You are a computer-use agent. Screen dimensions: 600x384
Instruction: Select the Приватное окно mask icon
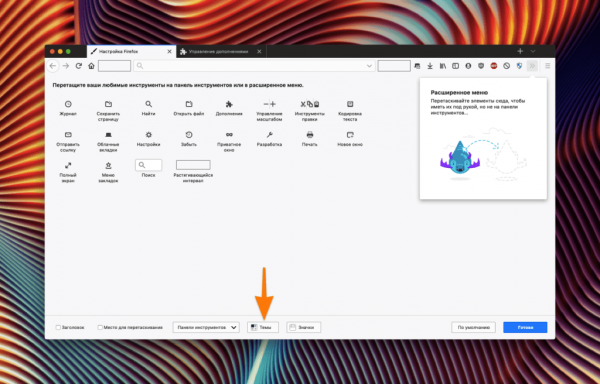click(x=229, y=135)
